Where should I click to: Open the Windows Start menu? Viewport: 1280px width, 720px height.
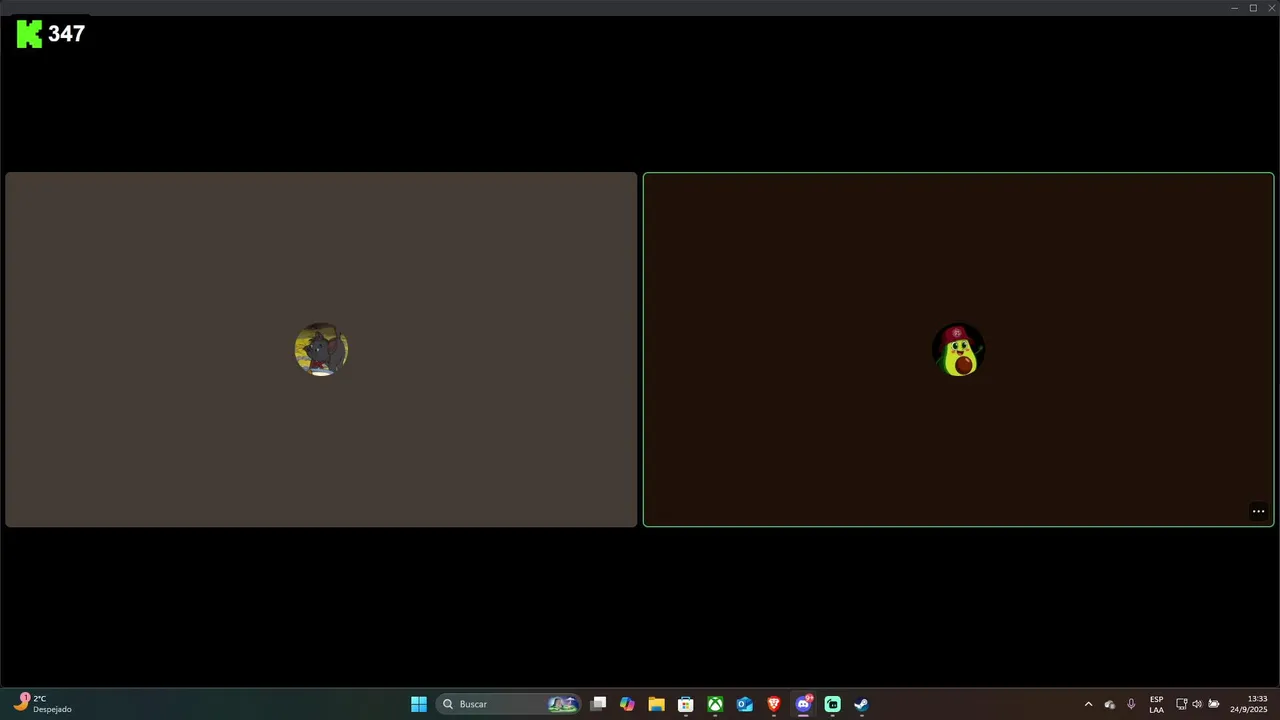coord(419,704)
